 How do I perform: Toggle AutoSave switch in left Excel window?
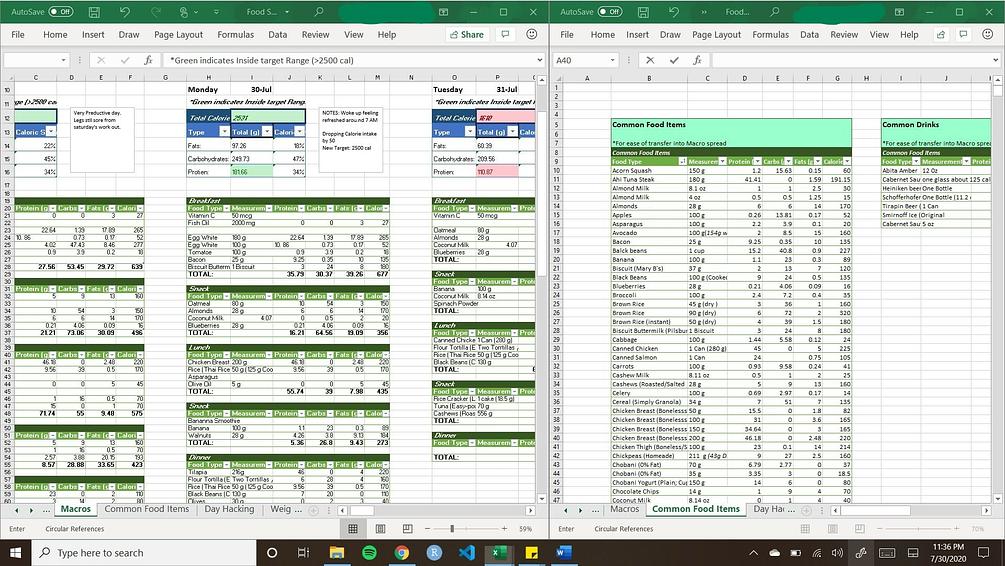click(x=60, y=12)
